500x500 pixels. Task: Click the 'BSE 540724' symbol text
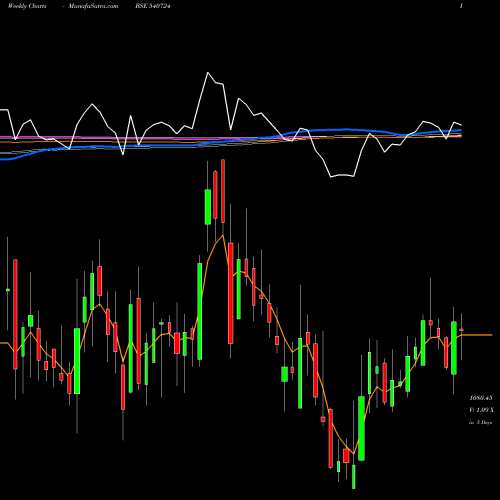(153, 6)
